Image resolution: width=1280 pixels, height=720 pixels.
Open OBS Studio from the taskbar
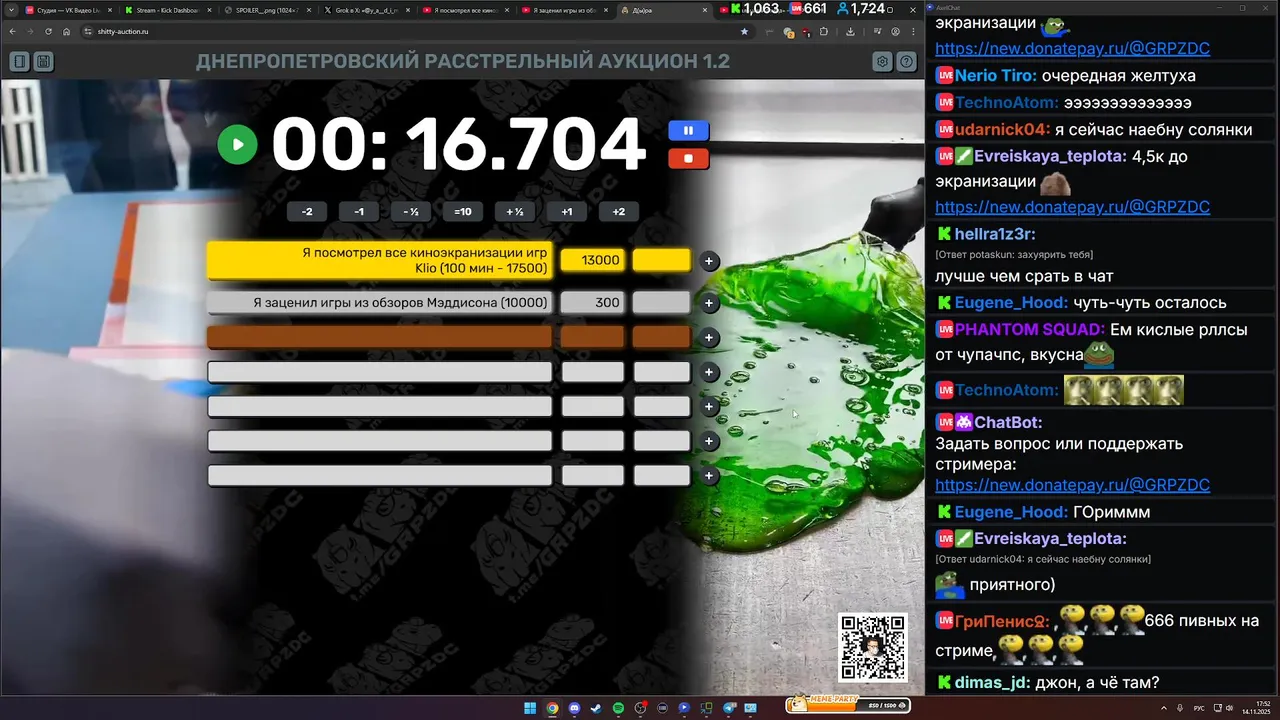click(640, 708)
